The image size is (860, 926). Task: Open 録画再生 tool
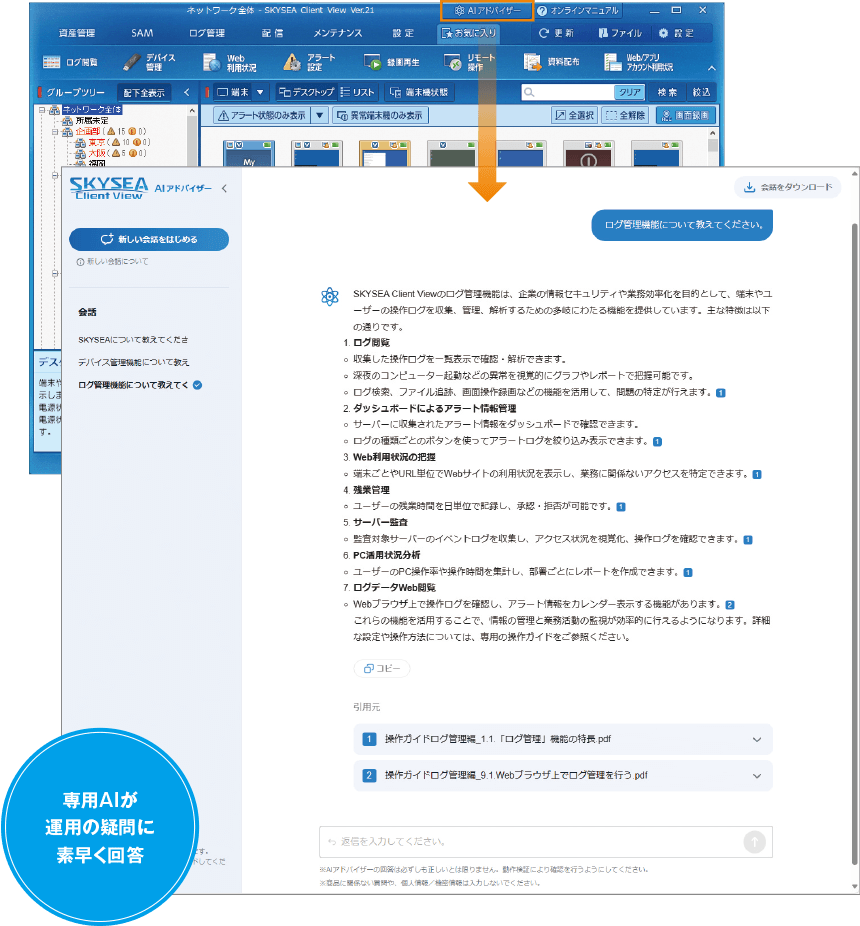tap(389, 62)
